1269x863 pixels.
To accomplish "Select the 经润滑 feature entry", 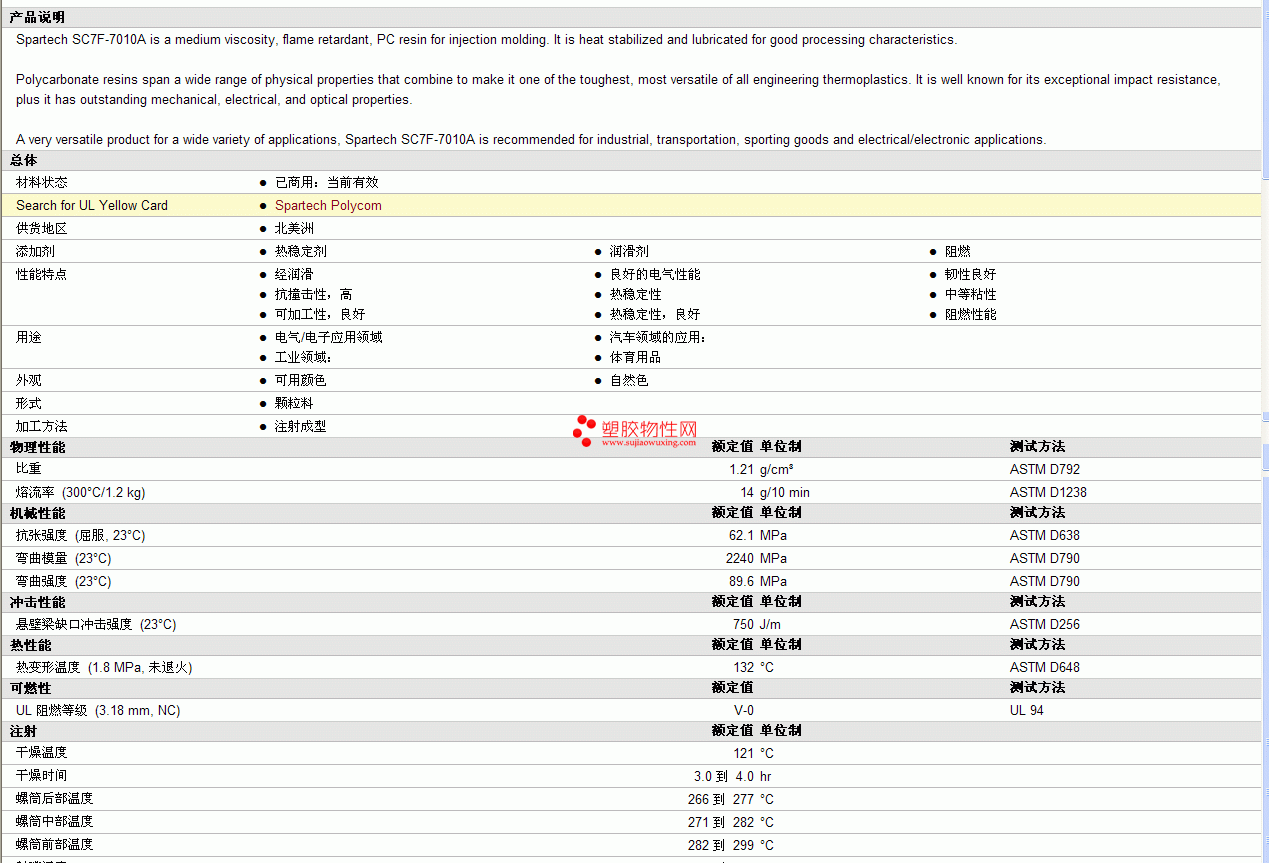I will pyautogui.click(x=294, y=274).
